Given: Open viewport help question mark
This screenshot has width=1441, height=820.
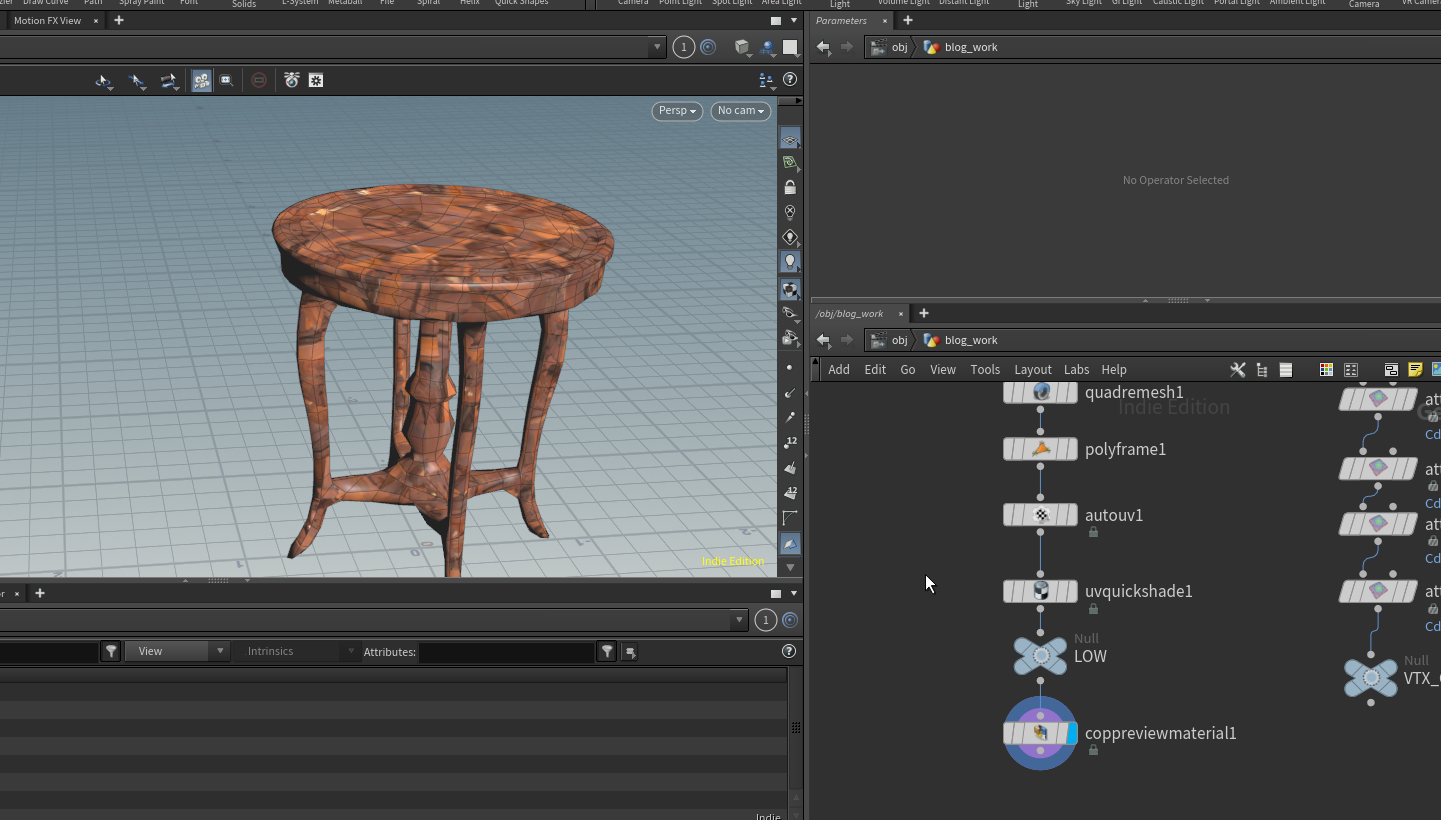Looking at the screenshot, I should click(790, 80).
